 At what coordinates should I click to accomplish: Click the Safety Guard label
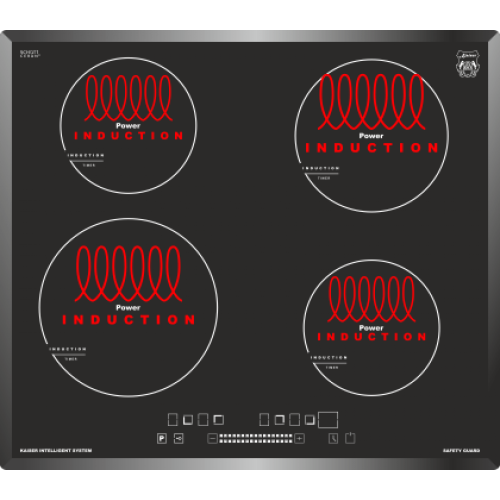point(461,451)
